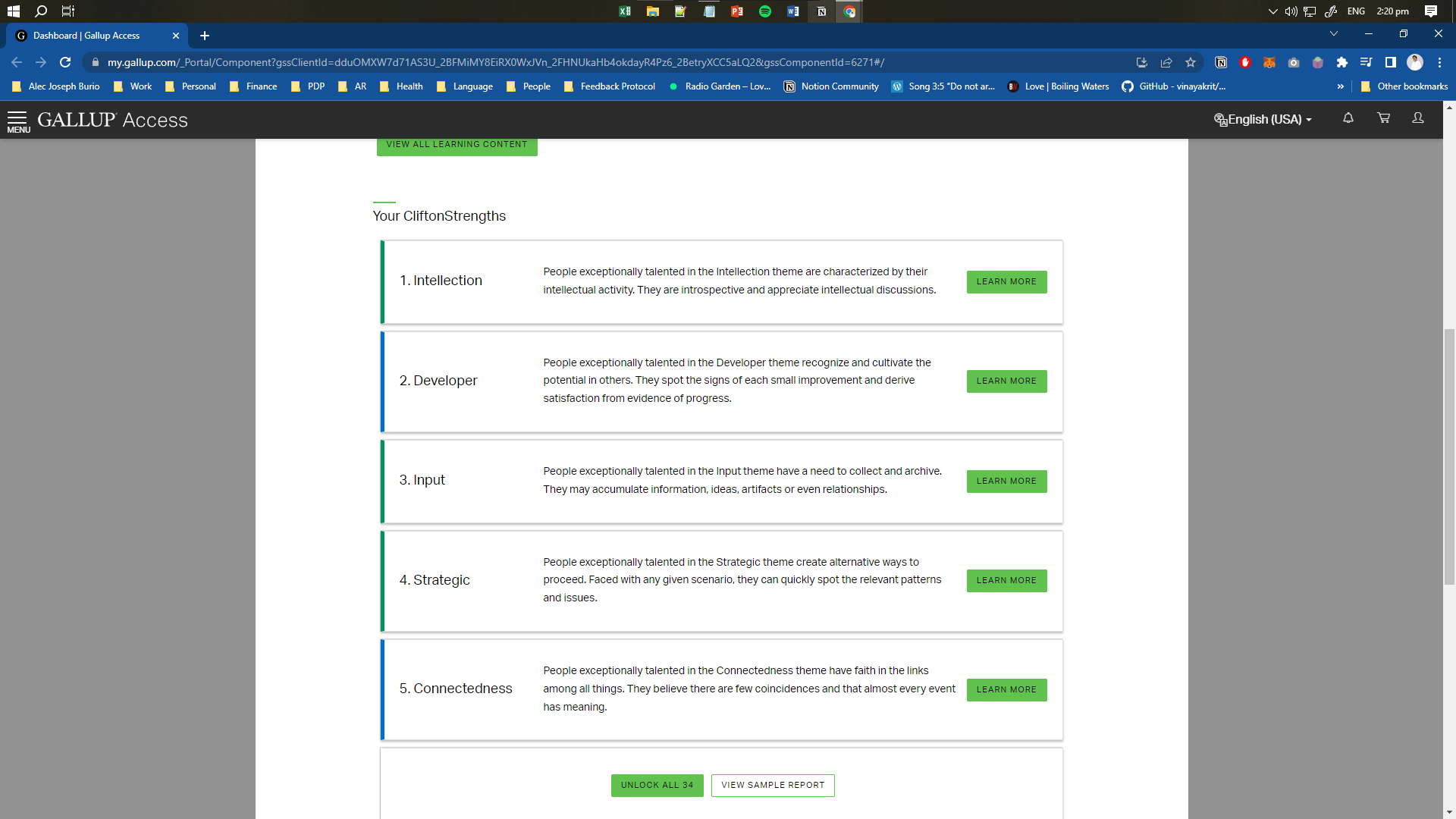Open the Notion web clipper extension
The image size is (1456, 819).
point(1221,62)
